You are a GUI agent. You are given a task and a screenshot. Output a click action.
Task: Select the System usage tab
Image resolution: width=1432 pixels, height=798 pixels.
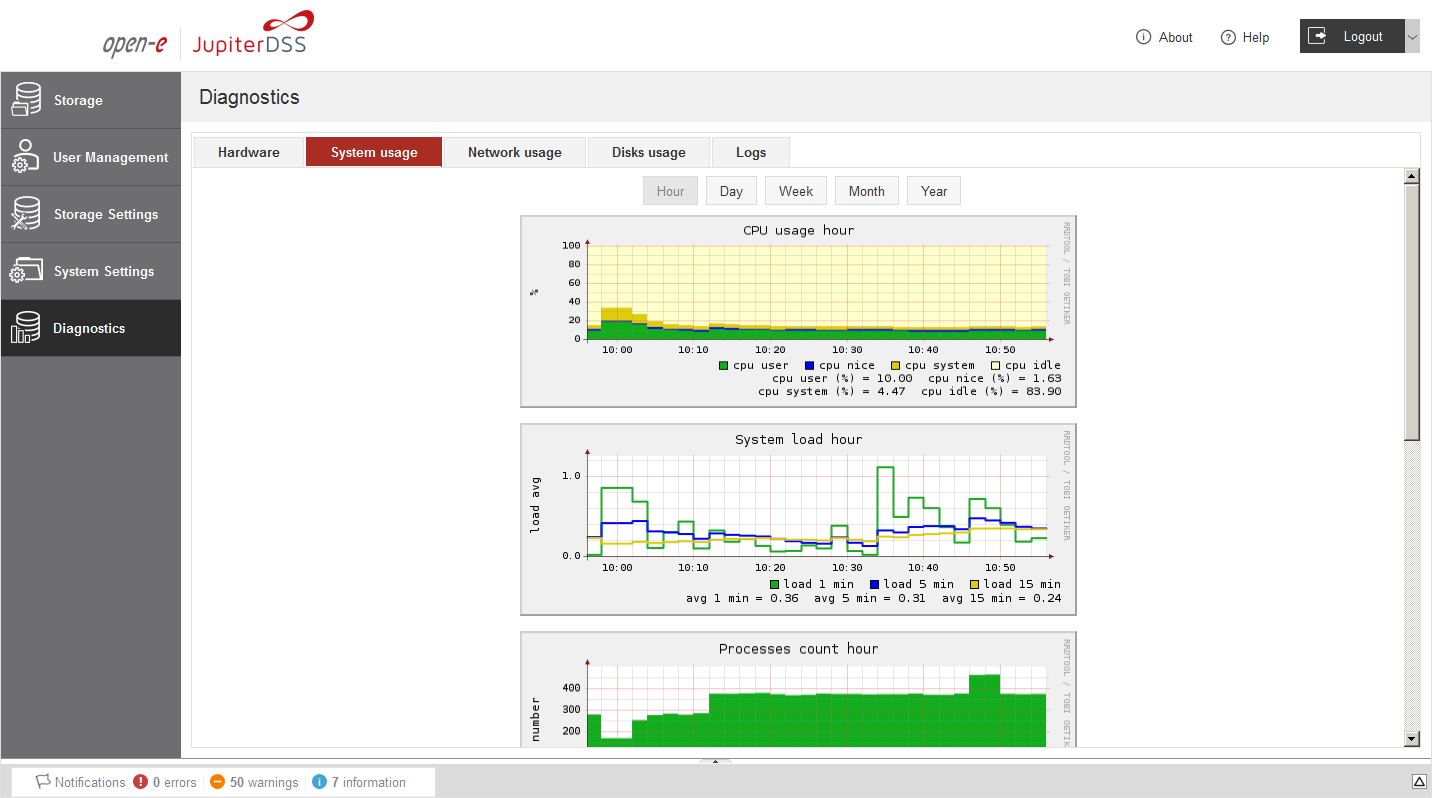[x=374, y=152]
